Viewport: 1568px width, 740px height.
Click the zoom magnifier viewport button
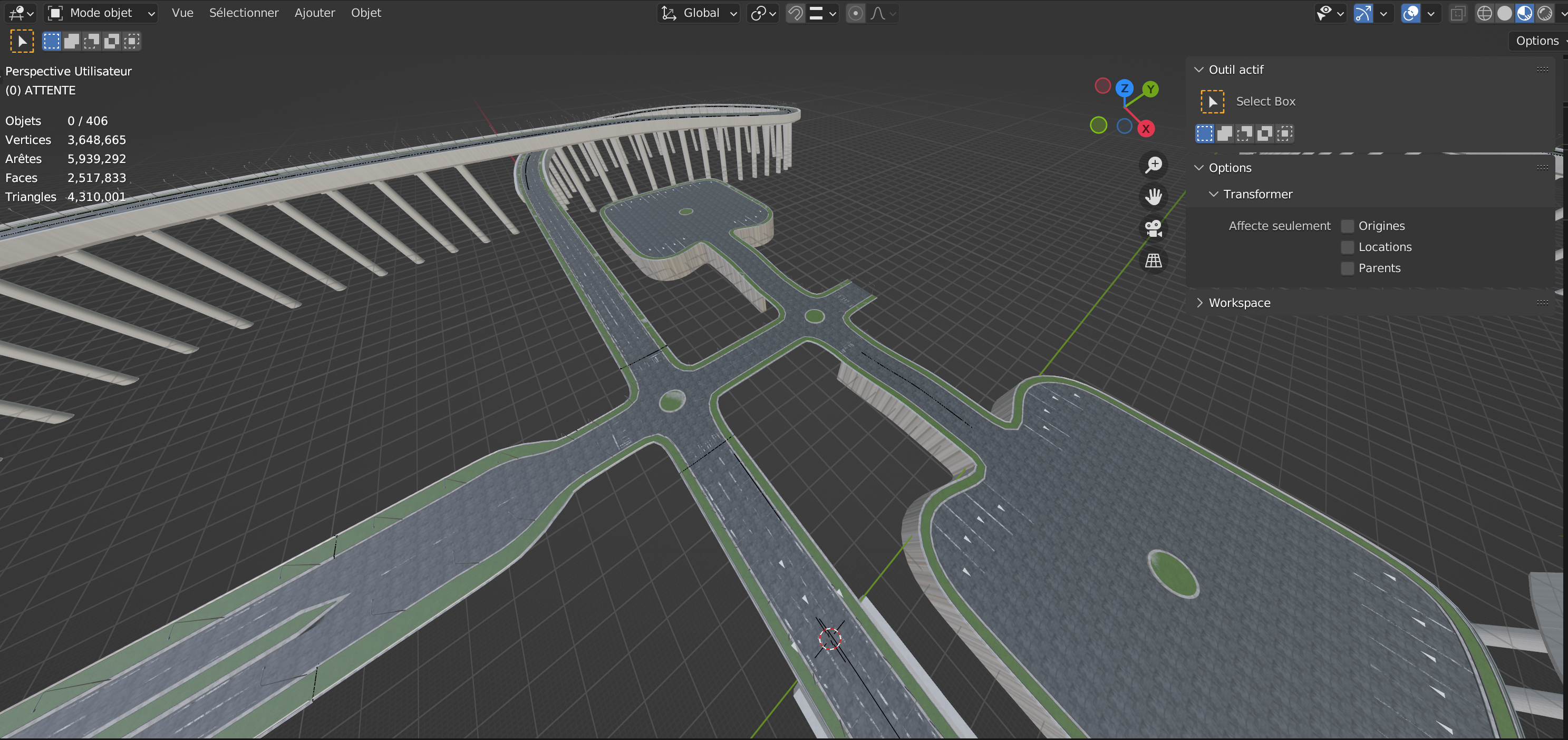[x=1154, y=165]
